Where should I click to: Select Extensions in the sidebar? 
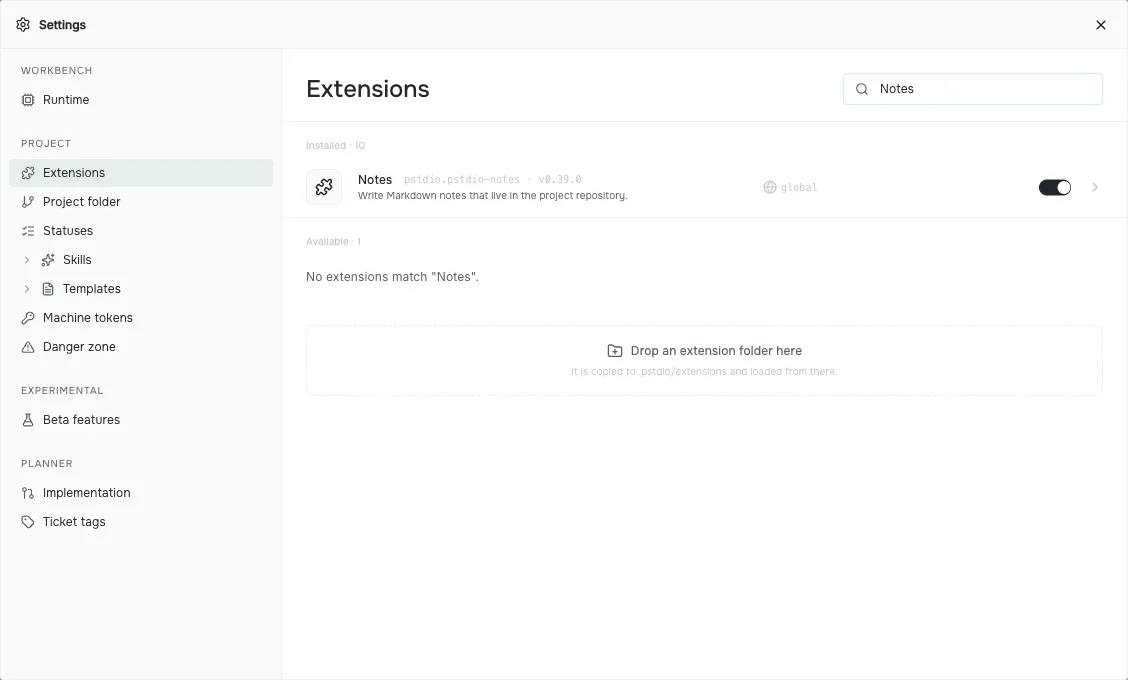[141, 173]
